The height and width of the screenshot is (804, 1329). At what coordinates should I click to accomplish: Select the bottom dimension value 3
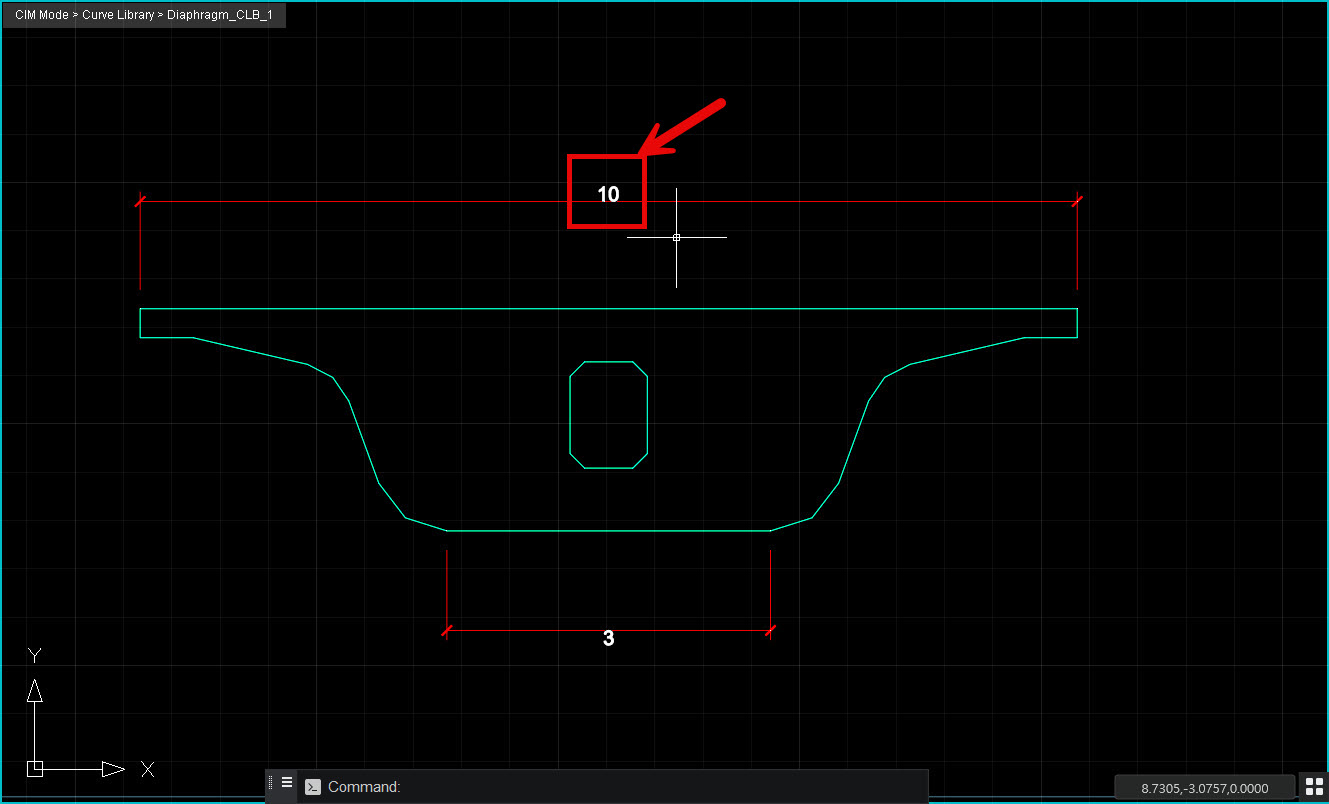[x=608, y=638]
